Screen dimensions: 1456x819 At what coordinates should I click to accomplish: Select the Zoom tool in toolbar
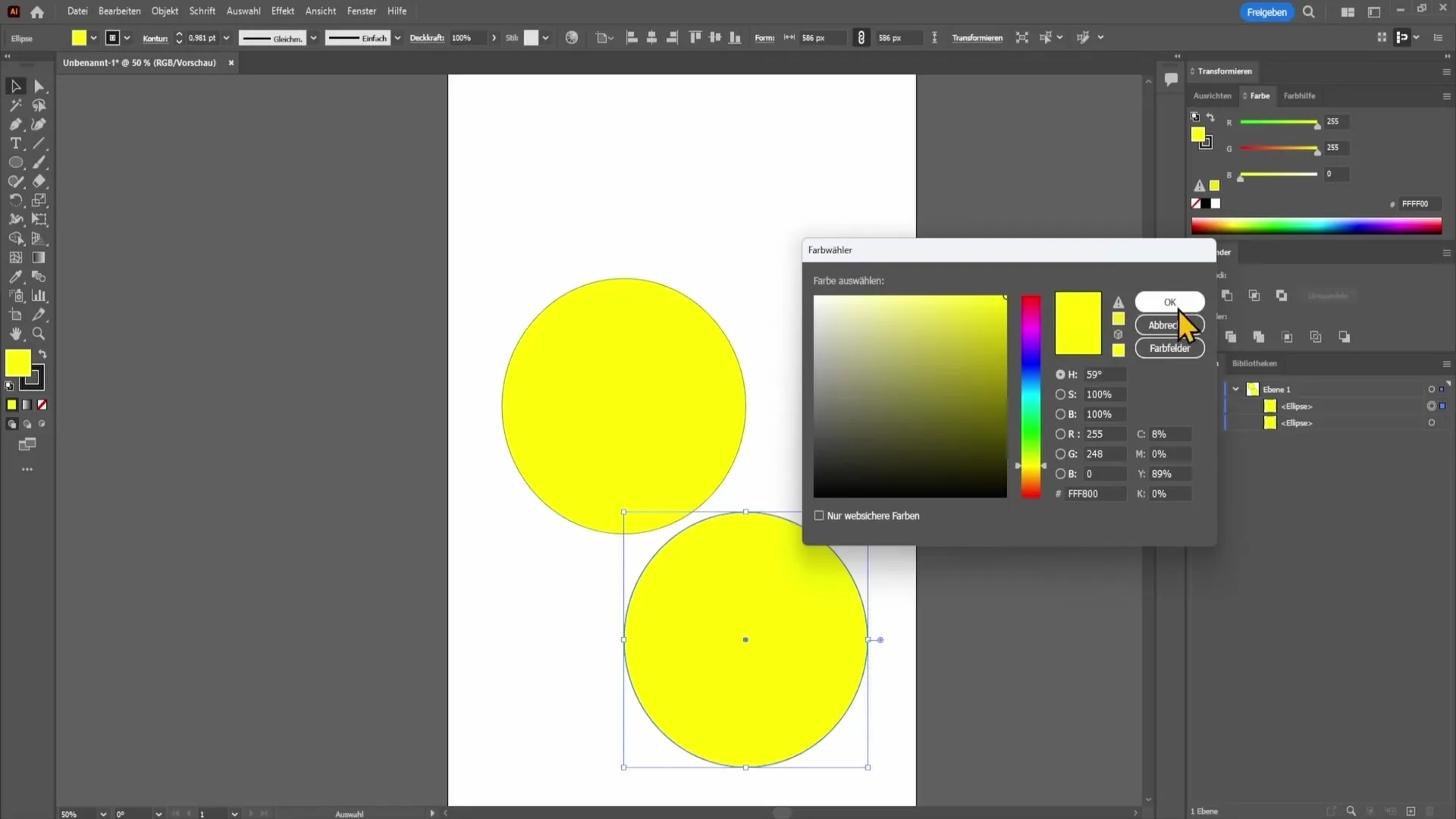(x=39, y=334)
